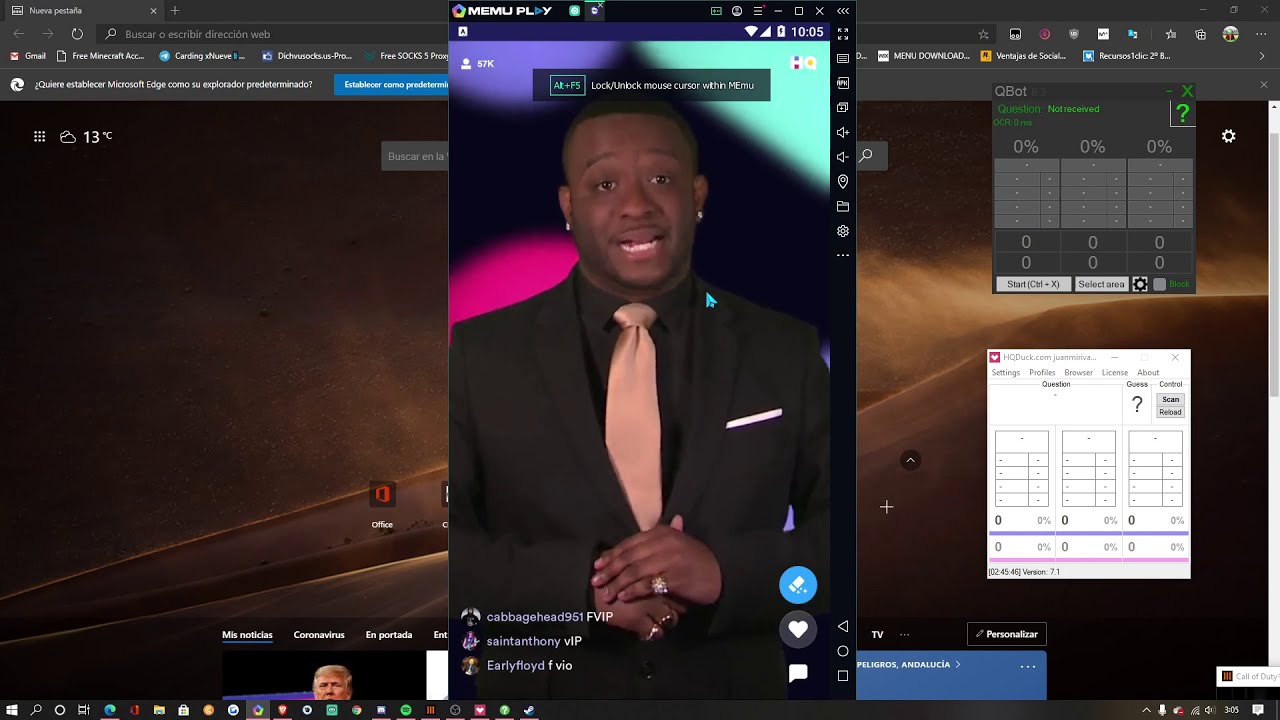Image resolution: width=1280 pixels, height=720 pixels.
Task: Collapse MEmu sidebar with triple-arrow icon
Action: click(843, 11)
